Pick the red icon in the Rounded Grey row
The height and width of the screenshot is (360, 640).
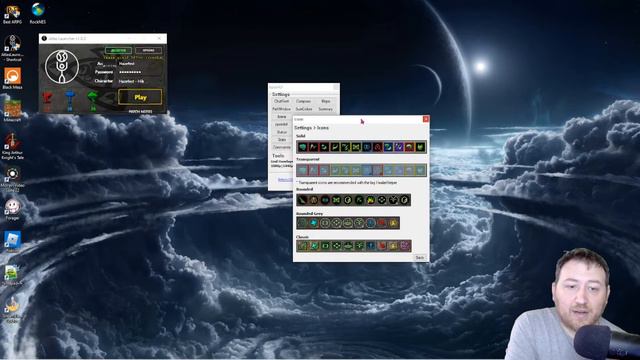coord(382,222)
